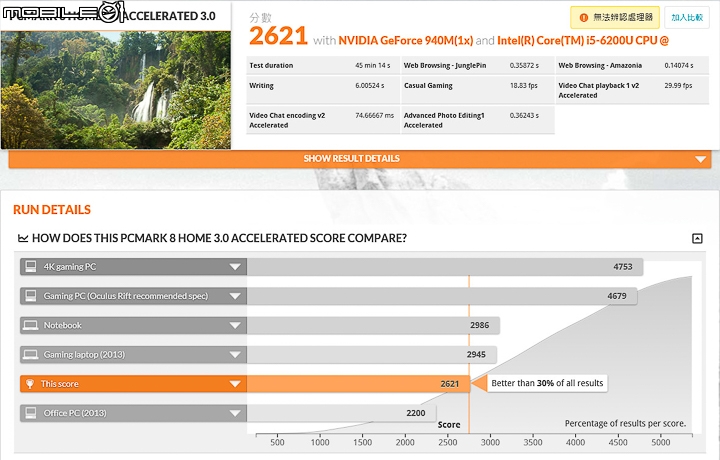The height and width of the screenshot is (460, 720).
Task: Click the warning icon in yellow button
Action: tap(584, 17)
